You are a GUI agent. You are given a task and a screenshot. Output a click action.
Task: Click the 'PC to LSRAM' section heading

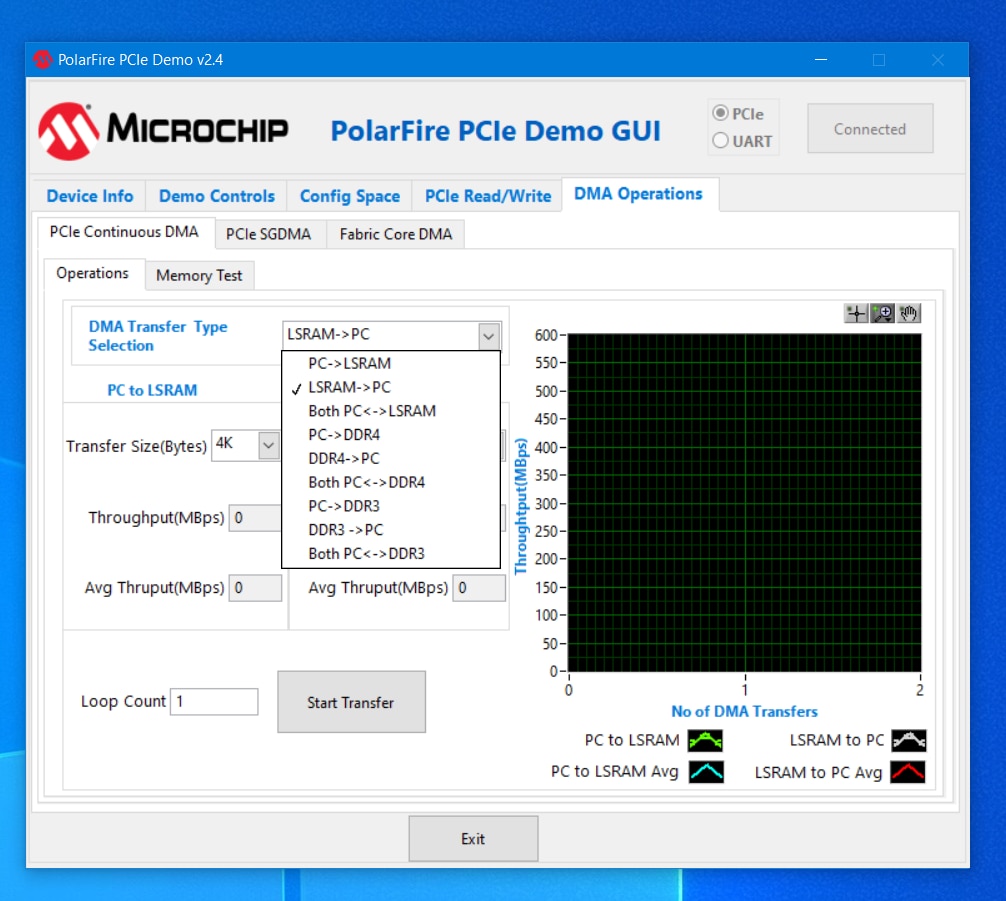(152, 390)
